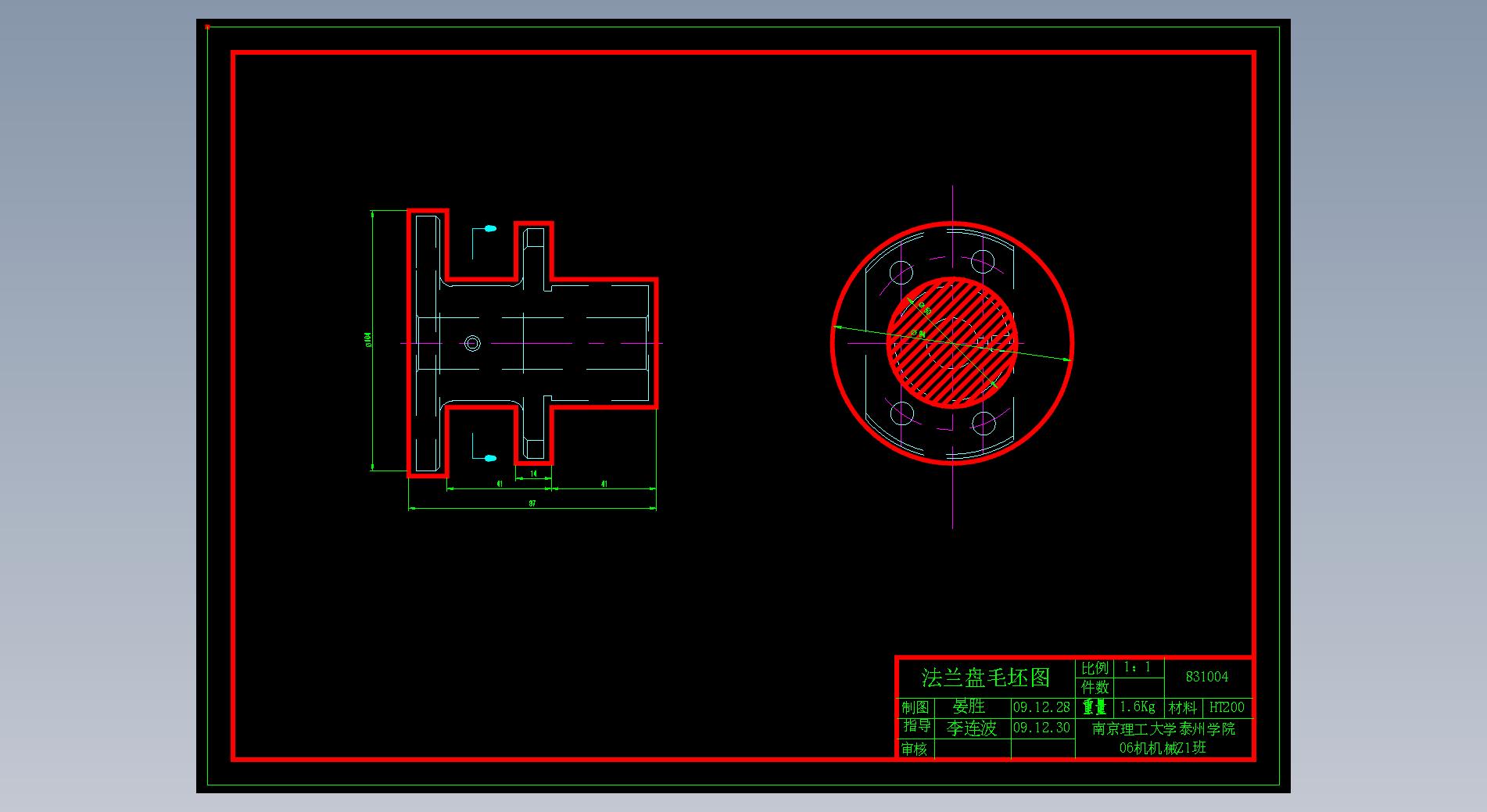The width and height of the screenshot is (1487, 812).
Task: Click the 审核 label in title block
Action: pos(914,749)
